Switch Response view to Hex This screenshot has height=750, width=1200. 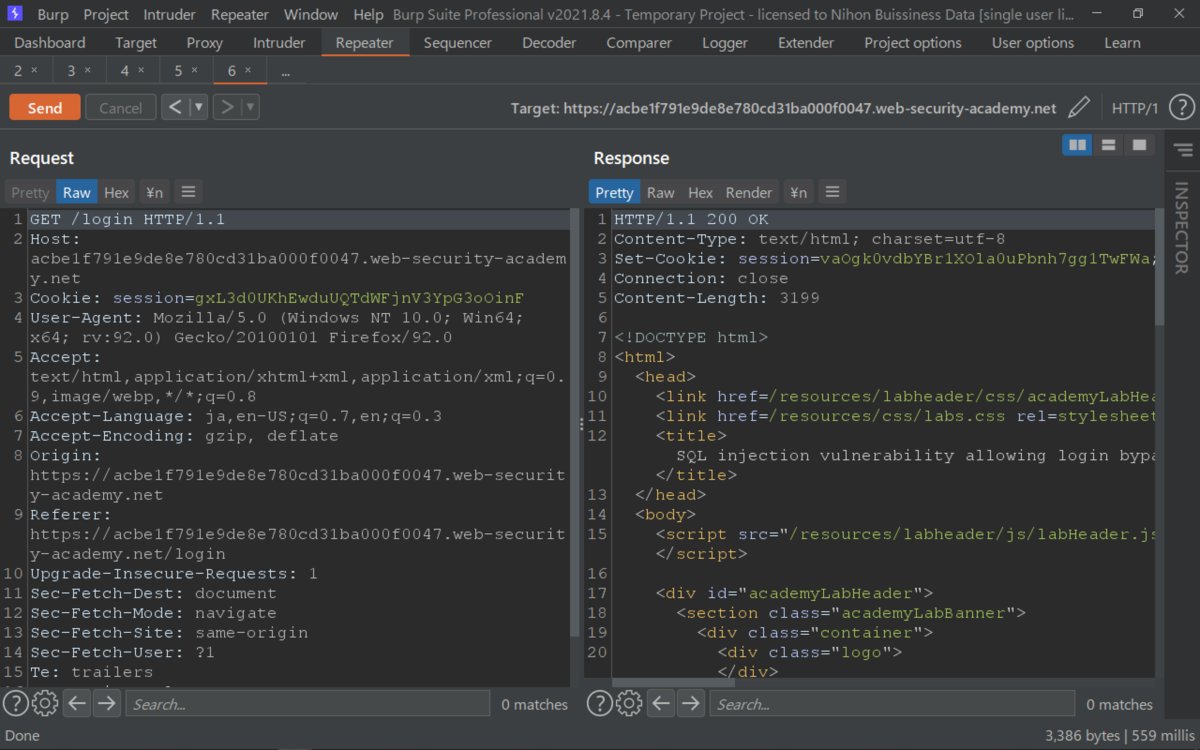(701, 192)
